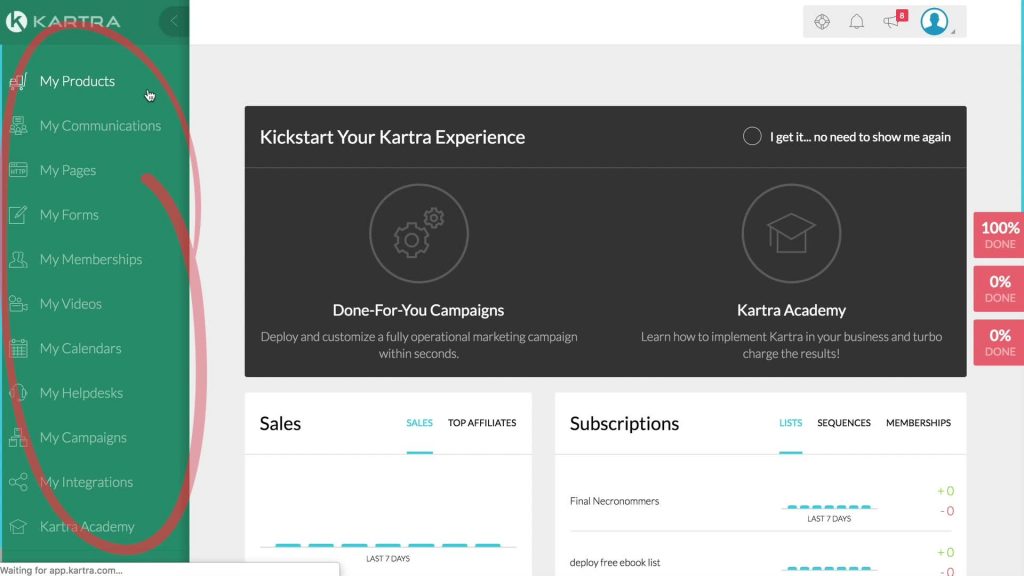
Task: Open My Videos menu item
Action: click(x=71, y=304)
